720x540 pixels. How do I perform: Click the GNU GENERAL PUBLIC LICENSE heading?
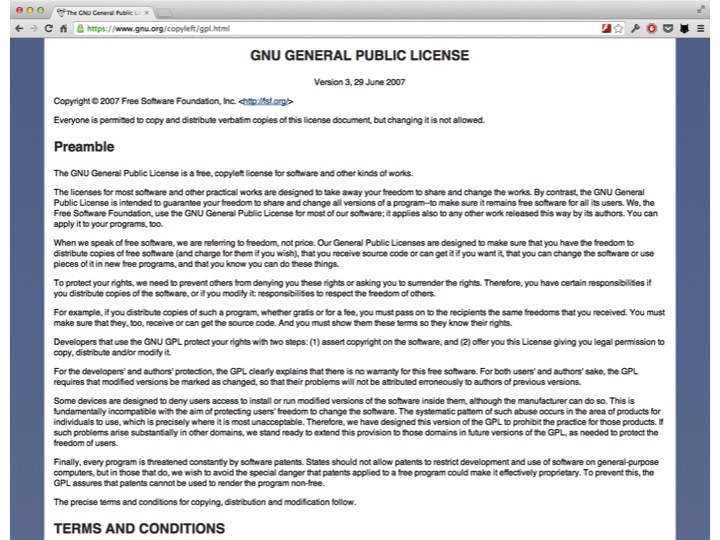[x=360, y=56]
